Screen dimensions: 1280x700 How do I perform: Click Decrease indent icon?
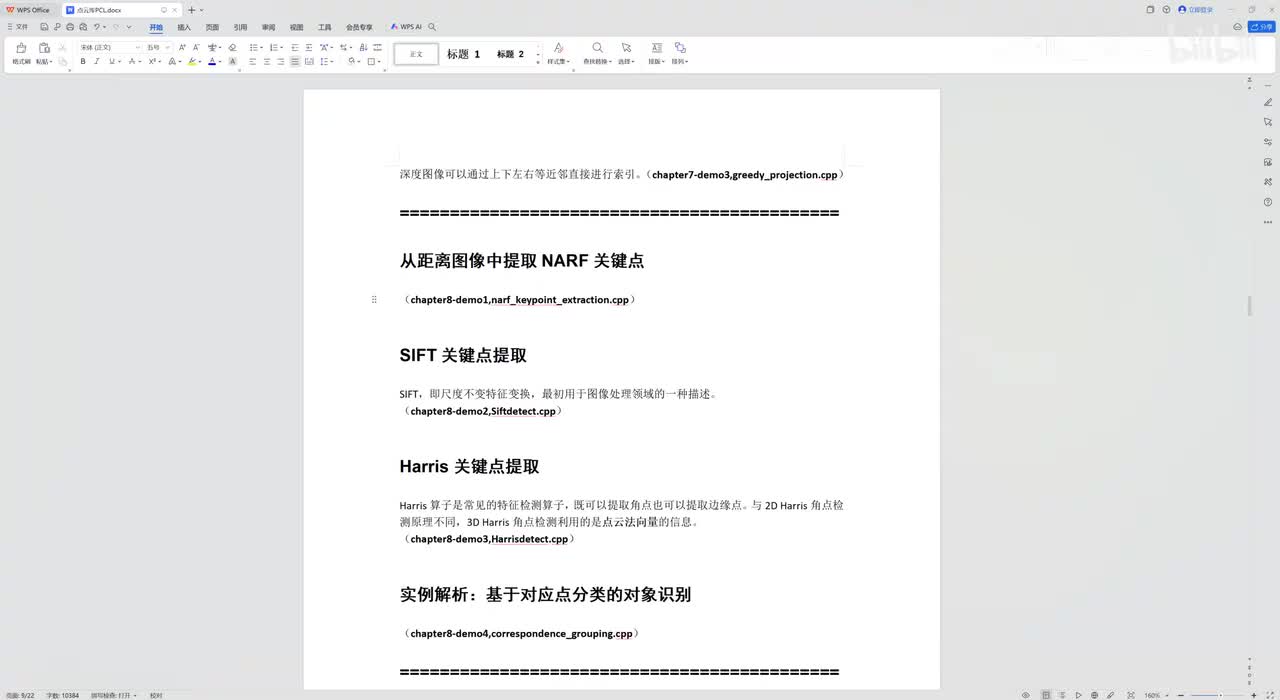point(295,47)
